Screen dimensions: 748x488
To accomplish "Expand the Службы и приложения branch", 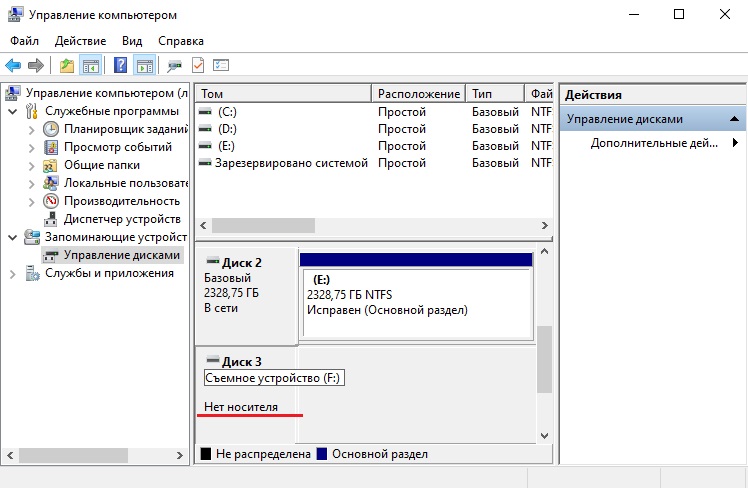I will pos(13,274).
